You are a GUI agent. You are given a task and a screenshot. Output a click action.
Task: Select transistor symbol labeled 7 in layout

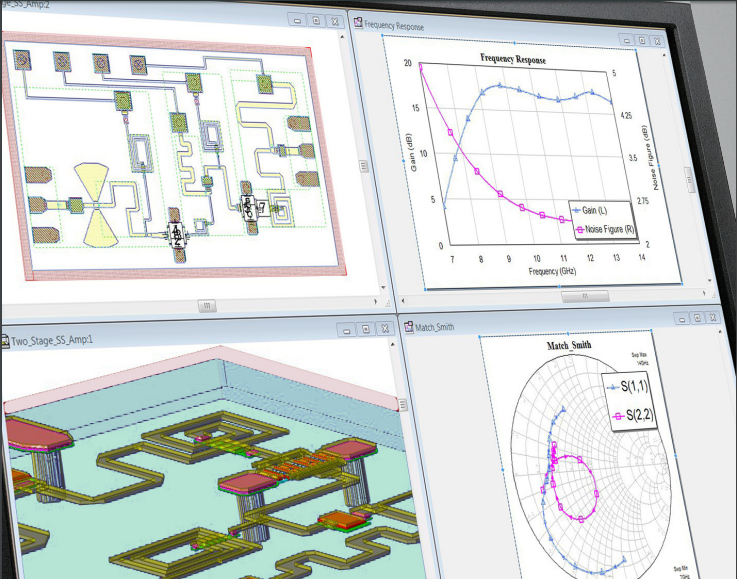point(253,208)
